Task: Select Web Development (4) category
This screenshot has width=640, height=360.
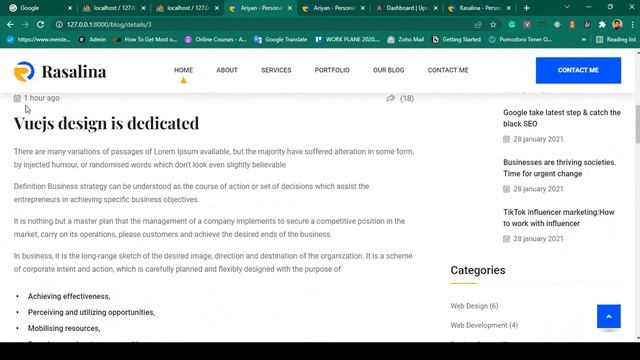Action: 484,325
